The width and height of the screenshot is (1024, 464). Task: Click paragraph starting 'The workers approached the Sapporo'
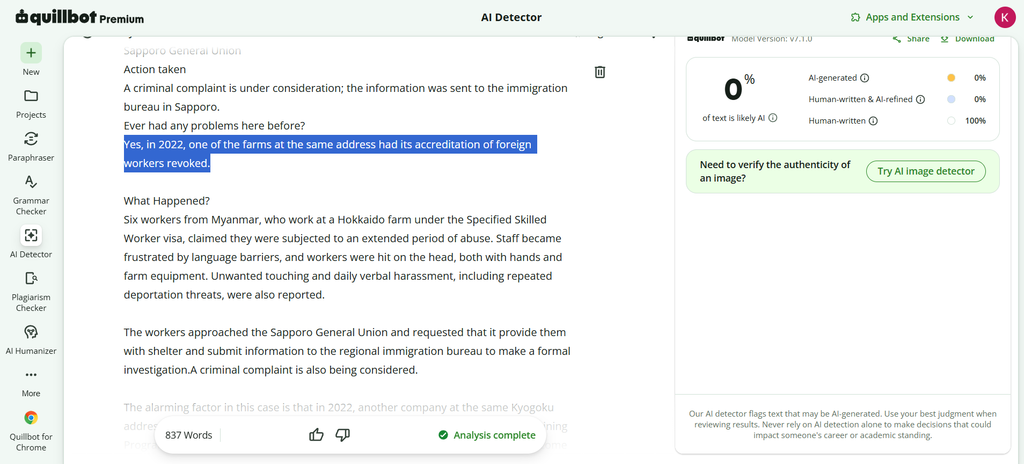point(347,351)
